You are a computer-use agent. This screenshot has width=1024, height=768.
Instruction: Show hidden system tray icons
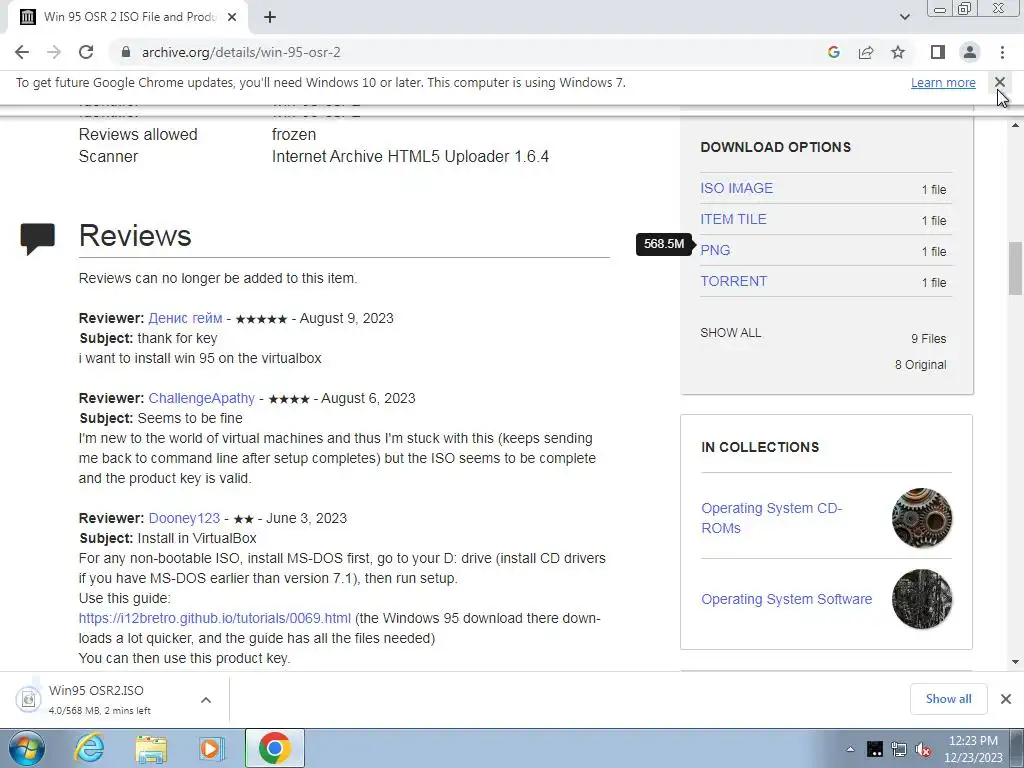pos(850,749)
